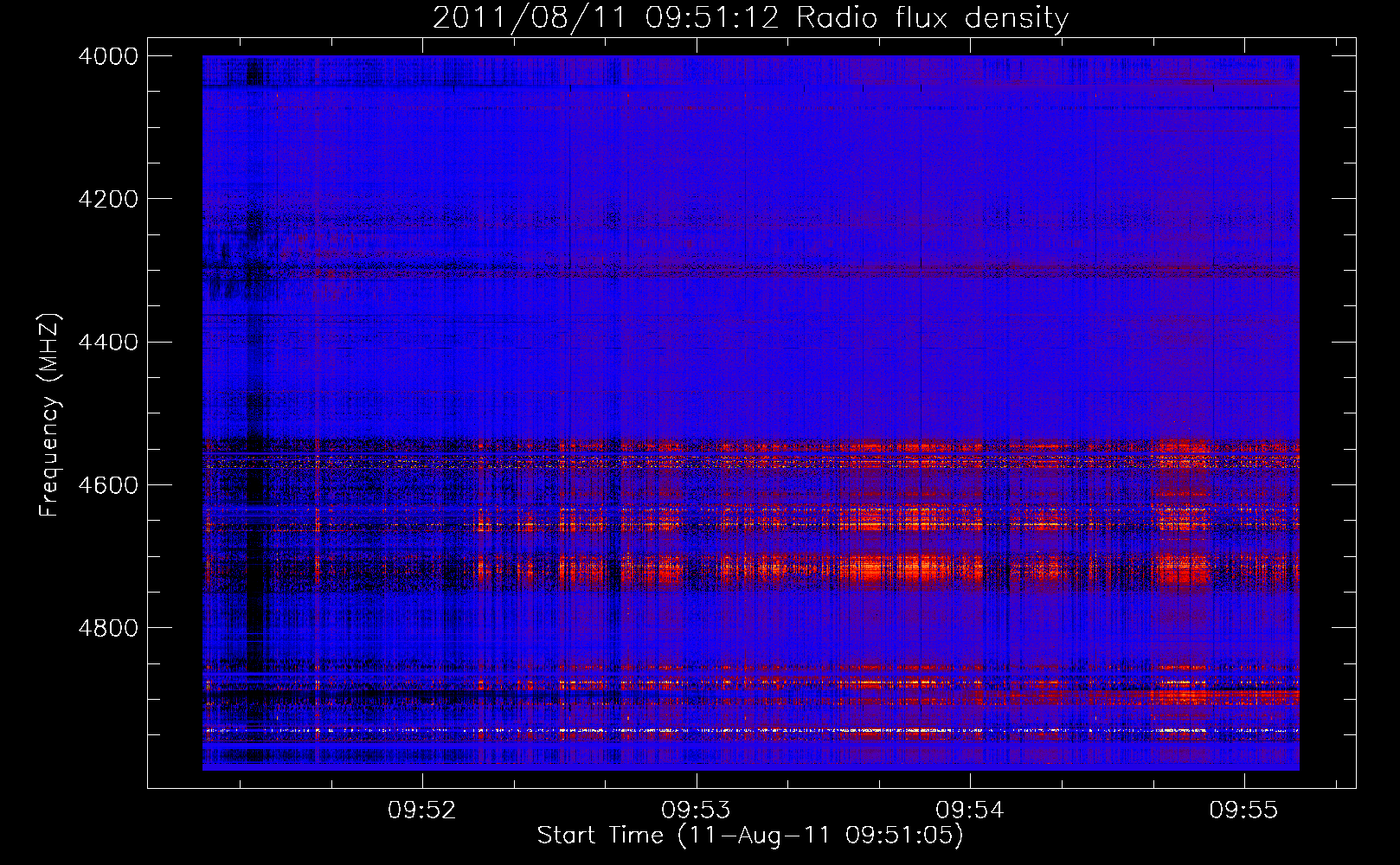
Task: Click the 4800 frequency tick label
Action: [x=108, y=628]
